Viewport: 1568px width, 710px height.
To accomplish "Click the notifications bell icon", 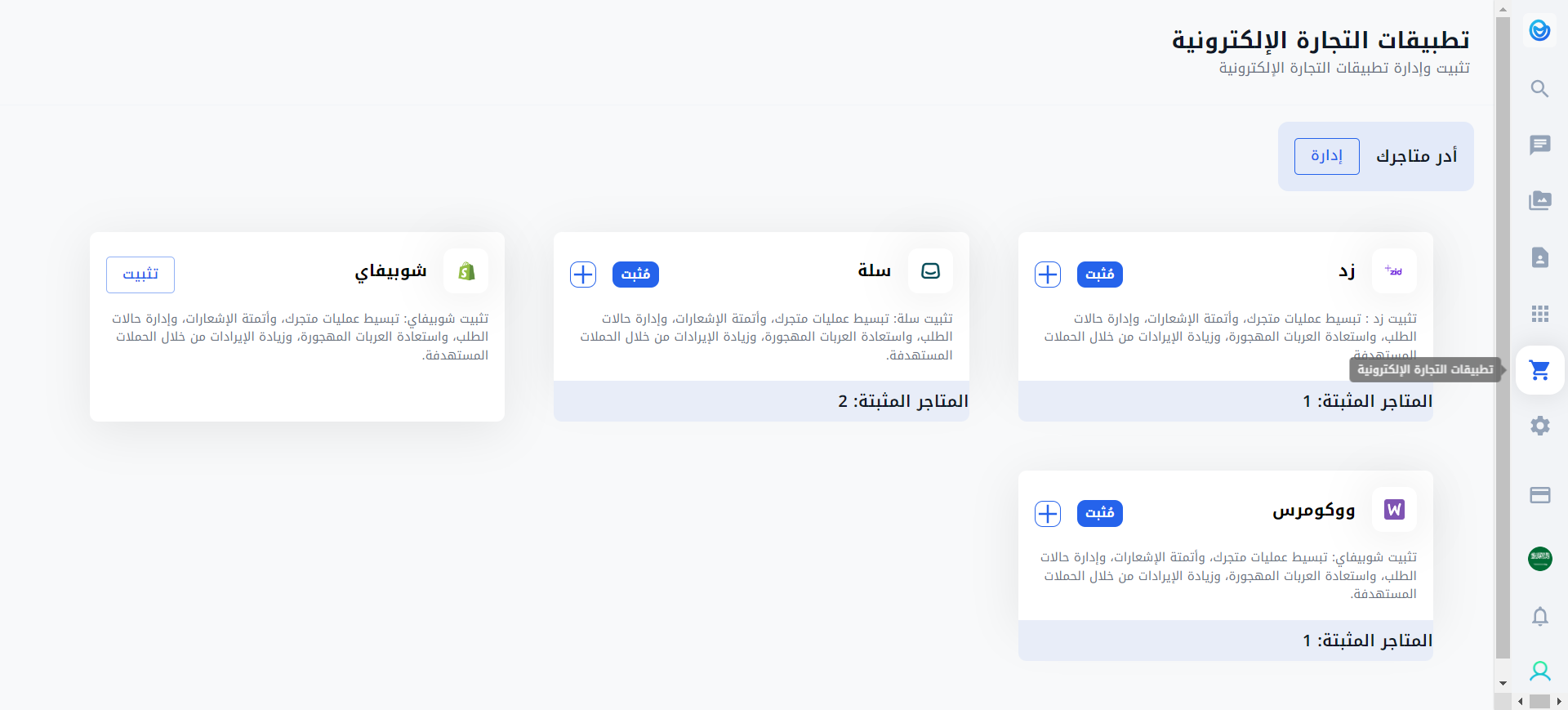I will pos(1539,616).
